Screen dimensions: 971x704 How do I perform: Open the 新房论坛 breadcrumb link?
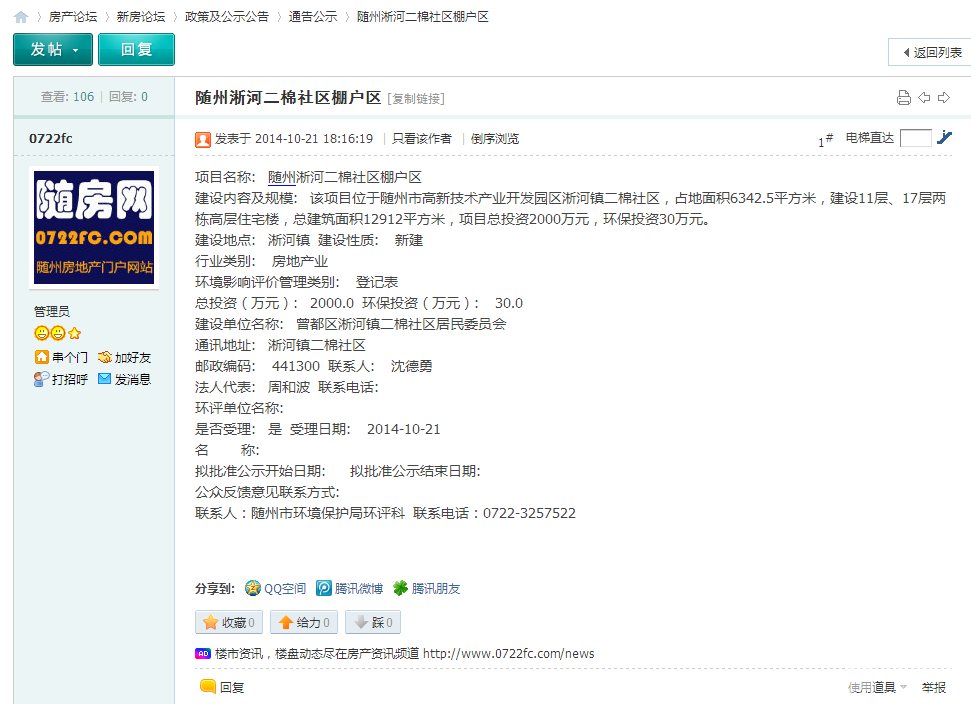click(x=141, y=17)
